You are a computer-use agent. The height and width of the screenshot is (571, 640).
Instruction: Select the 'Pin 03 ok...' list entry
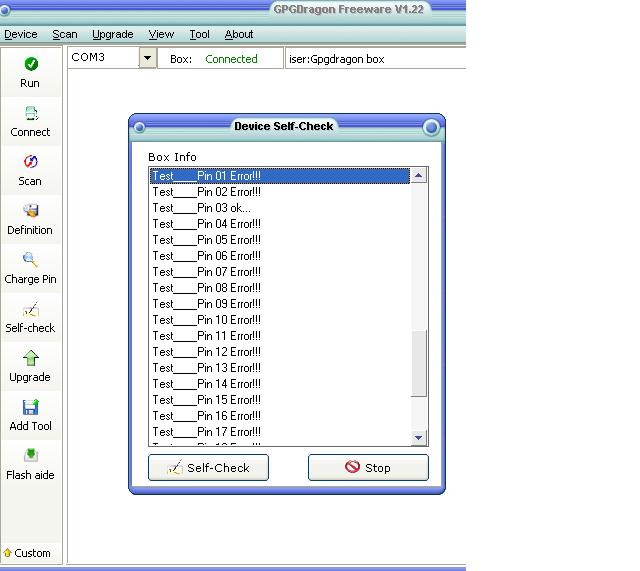point(202,208)
